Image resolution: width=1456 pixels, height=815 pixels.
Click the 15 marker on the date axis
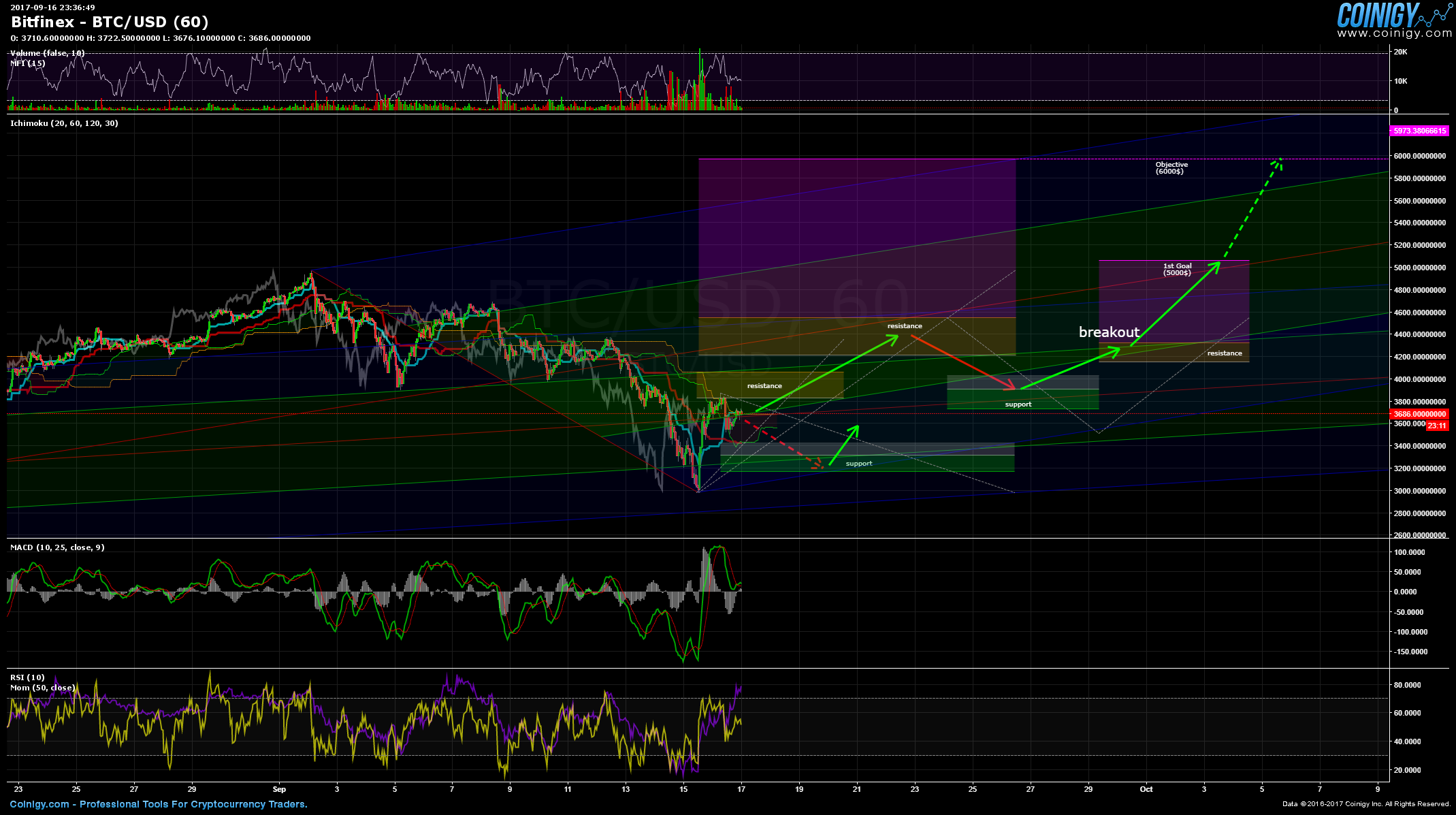(x=683, y=789)
